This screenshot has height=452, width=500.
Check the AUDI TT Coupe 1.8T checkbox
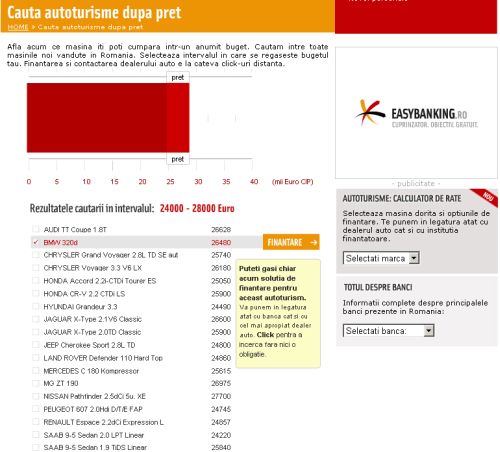pos(35,229)
